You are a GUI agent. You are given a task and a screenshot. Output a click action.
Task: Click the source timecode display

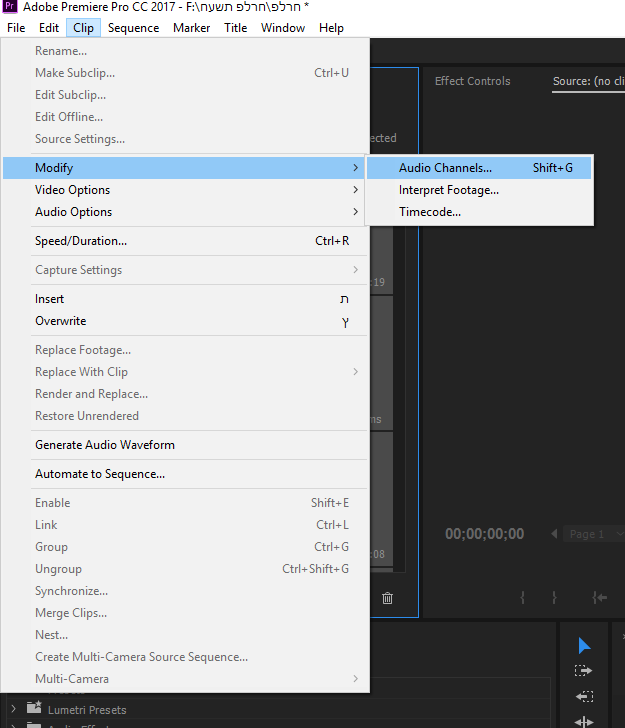pyautogui.click(x=484, y=534)
